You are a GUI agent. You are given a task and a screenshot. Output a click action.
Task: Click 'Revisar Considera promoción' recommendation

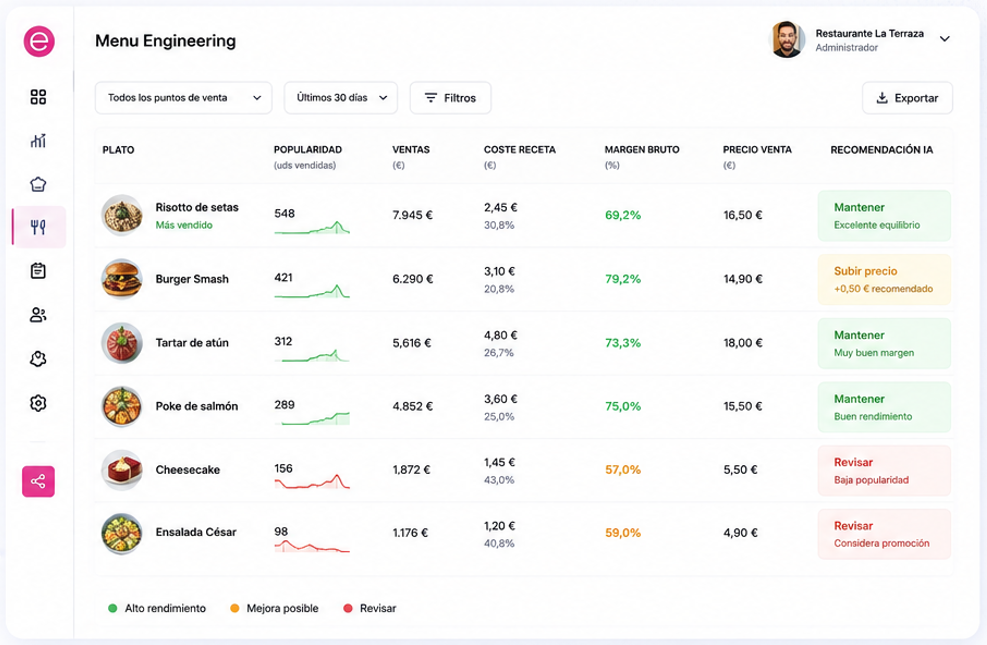pos(884,534)
